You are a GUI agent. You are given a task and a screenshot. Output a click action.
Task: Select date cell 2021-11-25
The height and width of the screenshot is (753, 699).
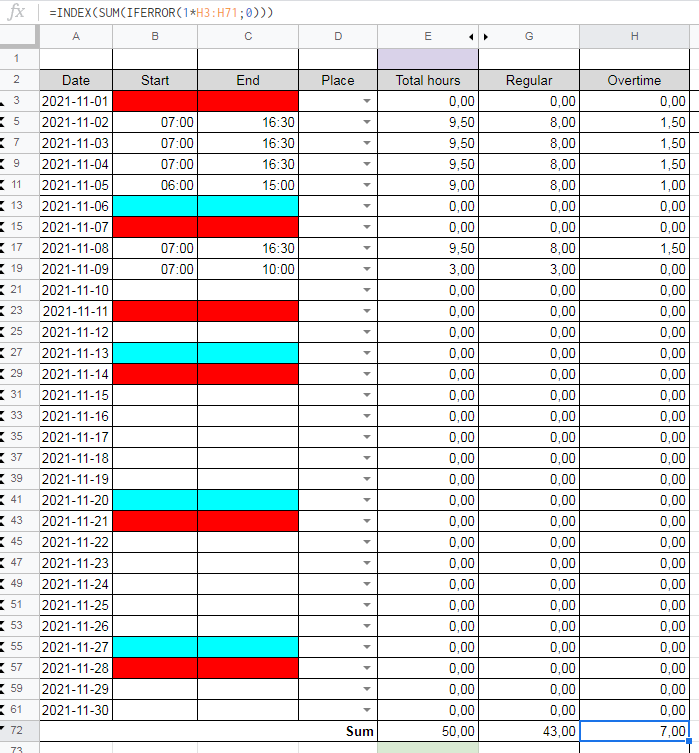click(x=76, y=605)
